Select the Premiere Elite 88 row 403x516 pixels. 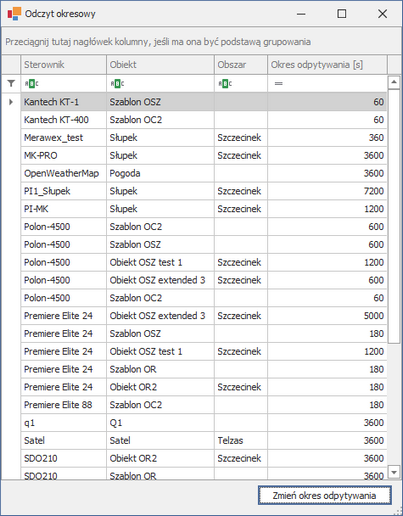coord(204,405)
